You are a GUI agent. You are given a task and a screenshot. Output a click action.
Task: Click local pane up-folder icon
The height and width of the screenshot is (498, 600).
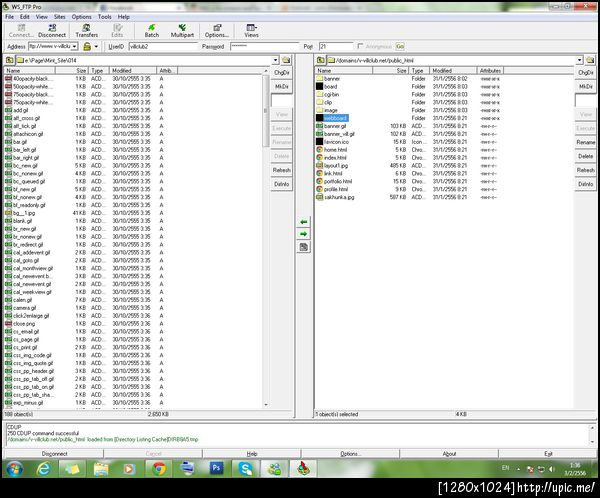10,60
